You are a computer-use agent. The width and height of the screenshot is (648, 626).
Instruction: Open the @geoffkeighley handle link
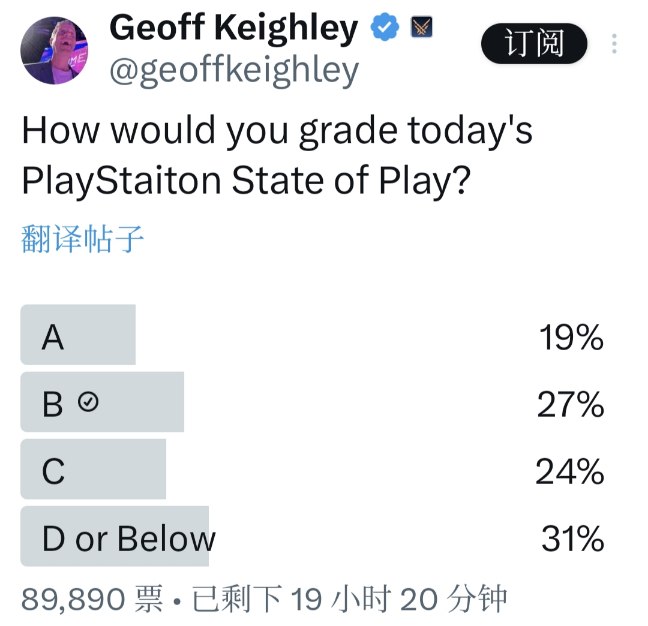[233, 70]
